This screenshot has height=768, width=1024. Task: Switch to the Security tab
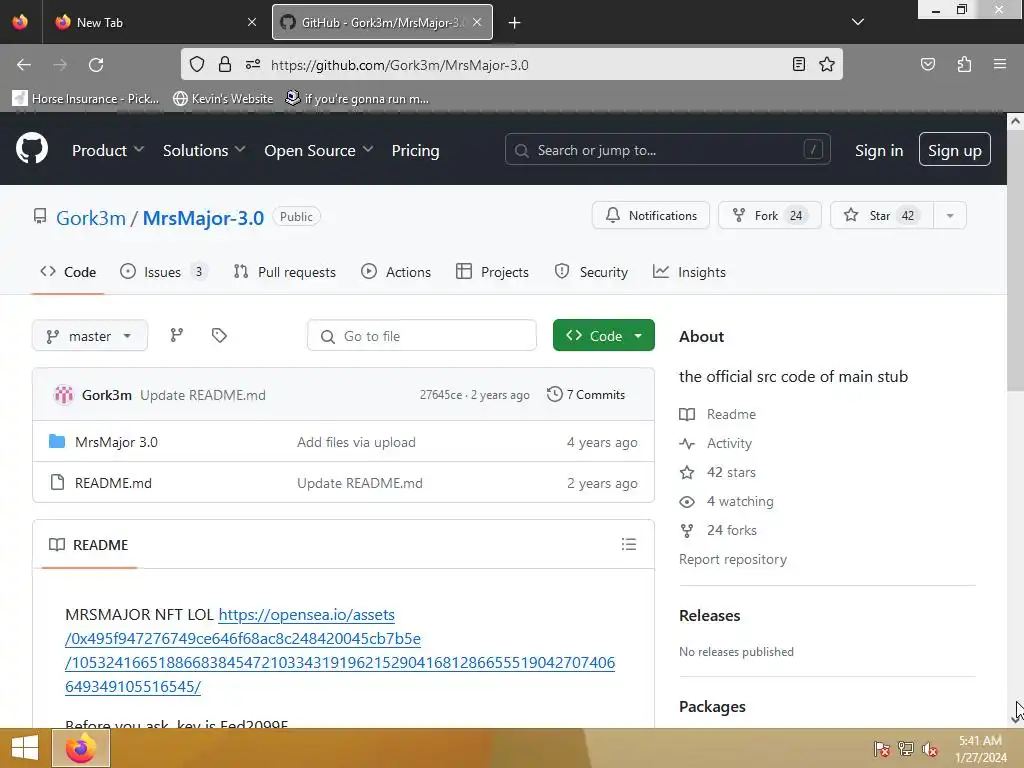point(591,272)
